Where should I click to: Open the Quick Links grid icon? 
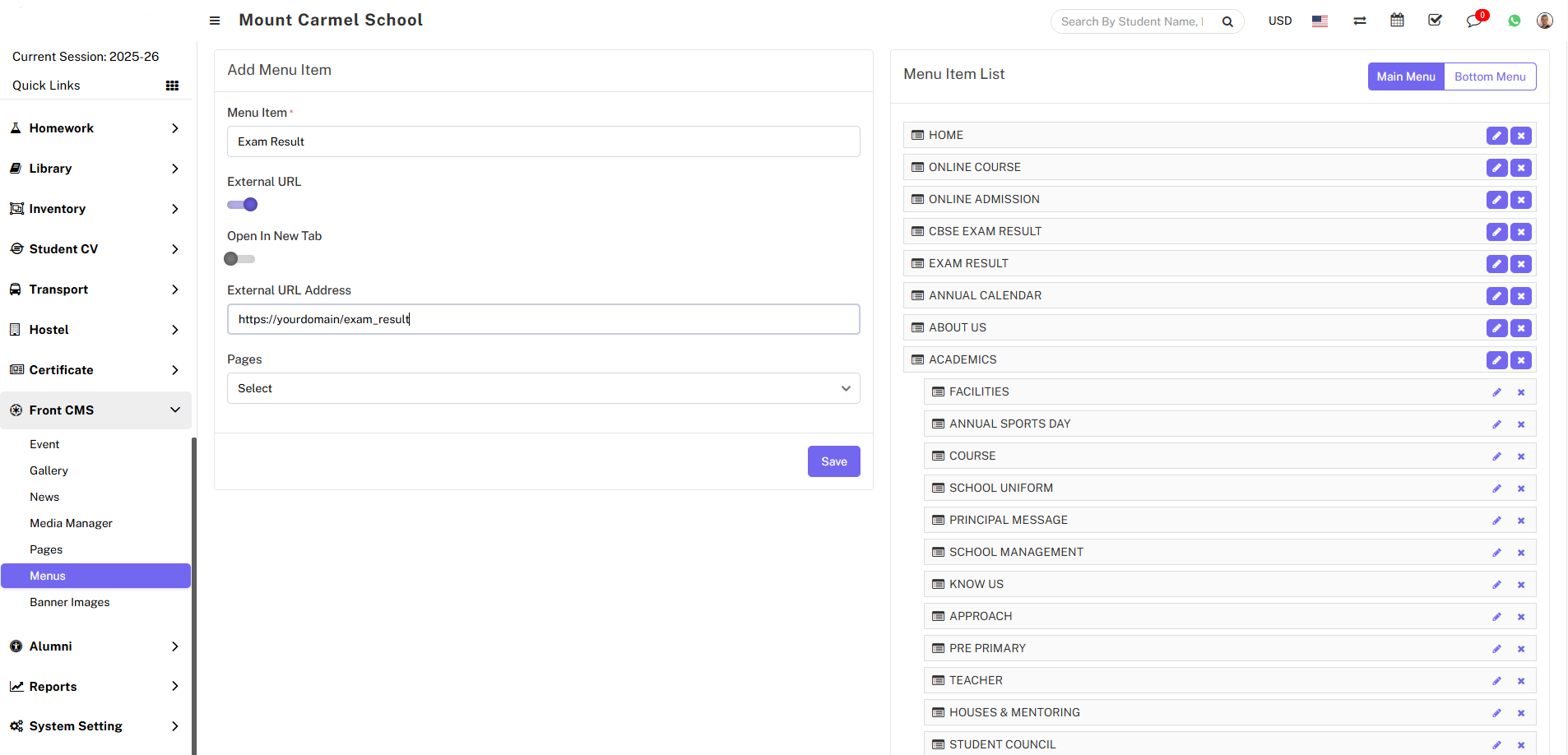[x=172, y=86]
